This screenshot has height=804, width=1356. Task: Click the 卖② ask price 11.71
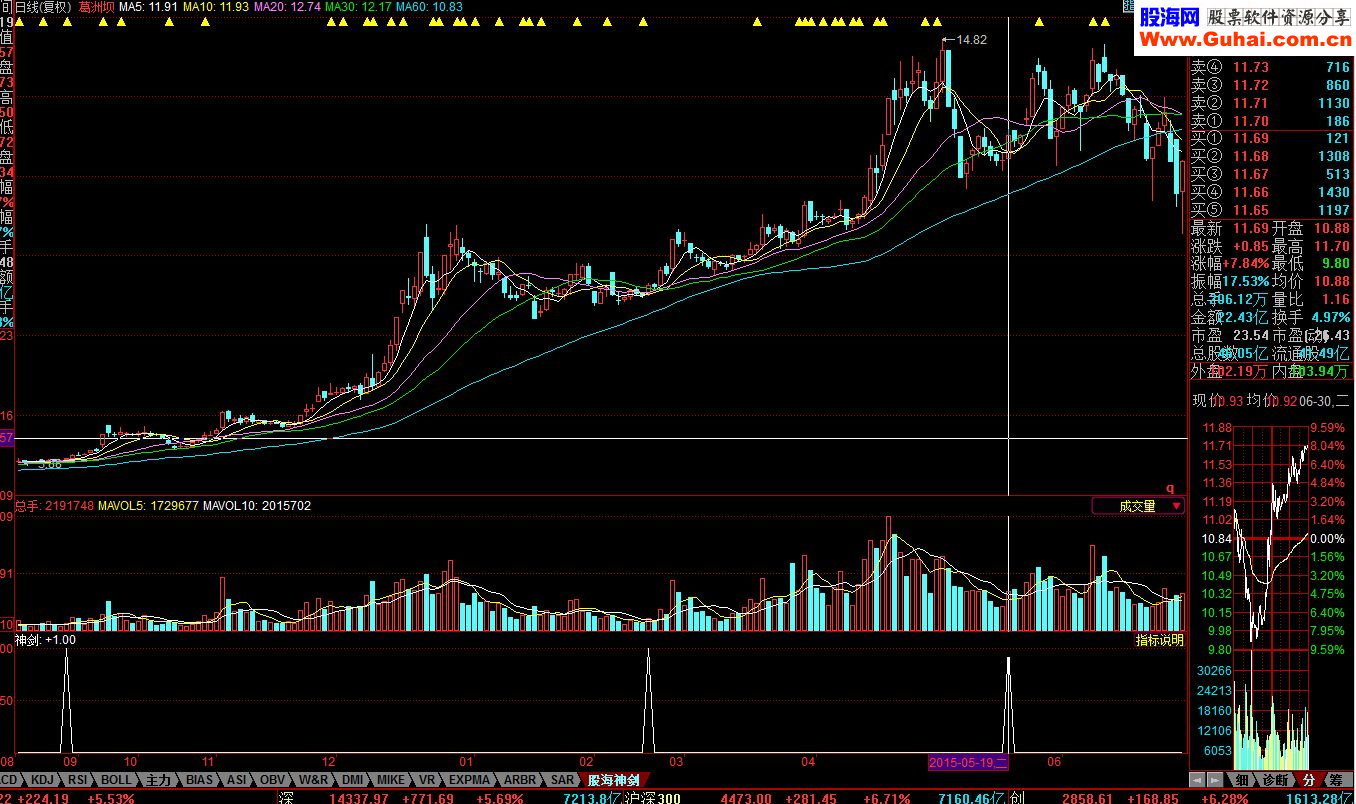click(x=1250, y=103)
